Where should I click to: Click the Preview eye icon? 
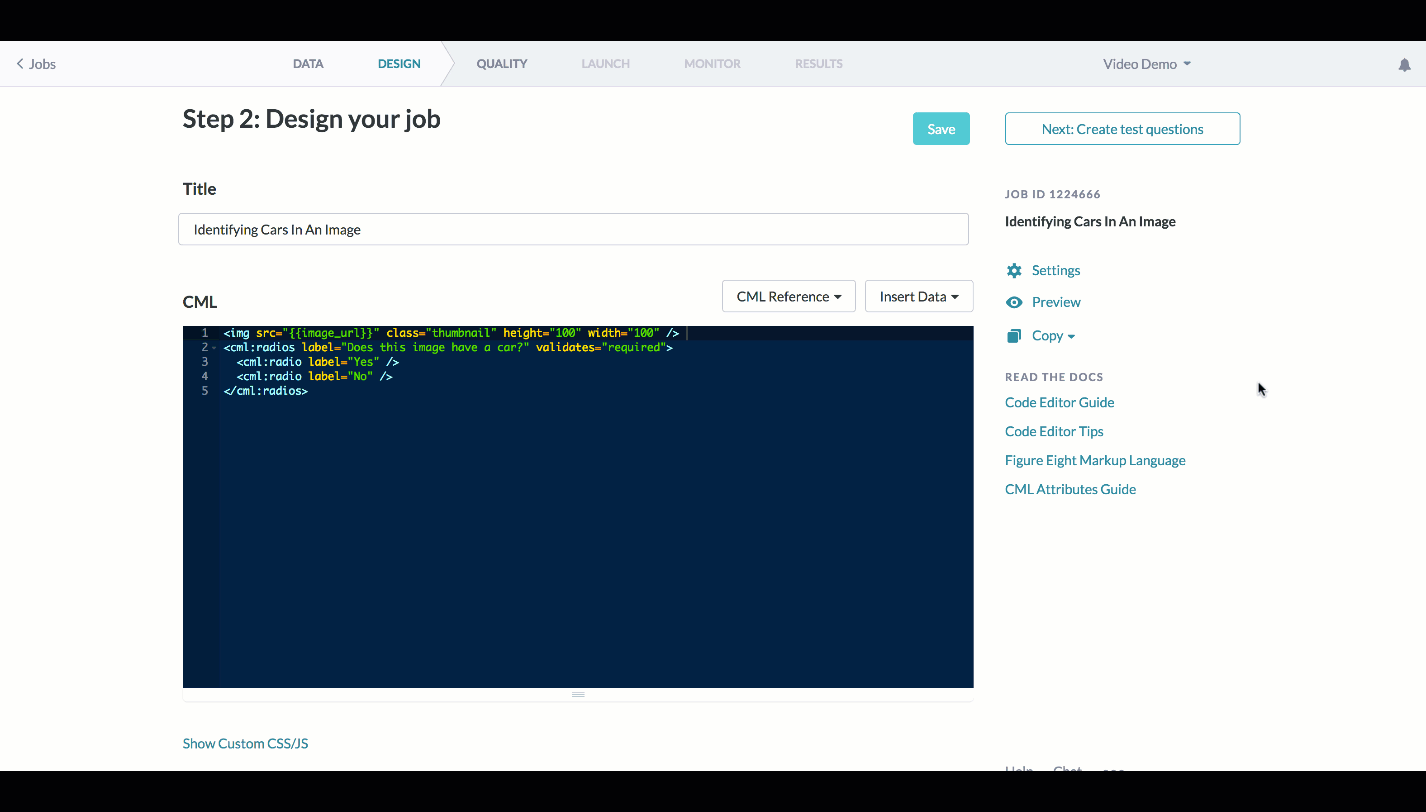pyautogui.click(x=1014, y=302)
